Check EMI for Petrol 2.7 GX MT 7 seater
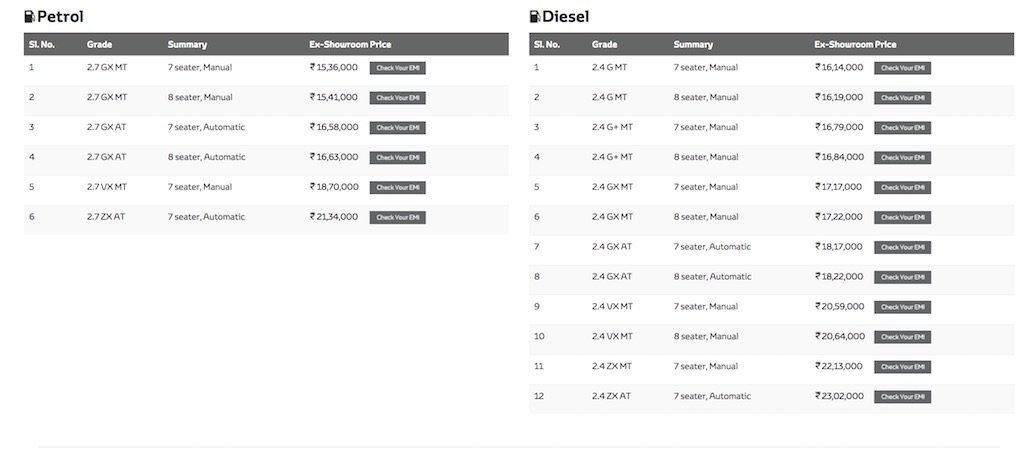 pos(397,68)
